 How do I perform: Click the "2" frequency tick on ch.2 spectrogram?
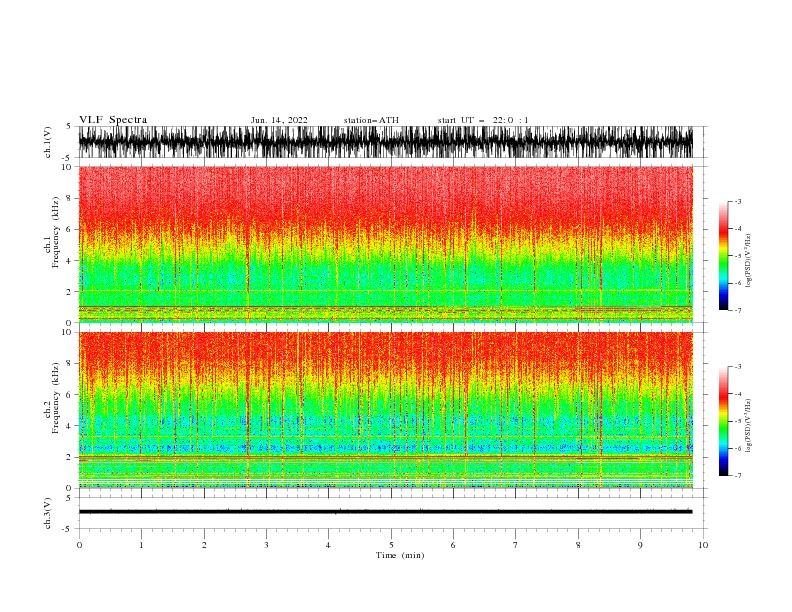pos(70,457)
